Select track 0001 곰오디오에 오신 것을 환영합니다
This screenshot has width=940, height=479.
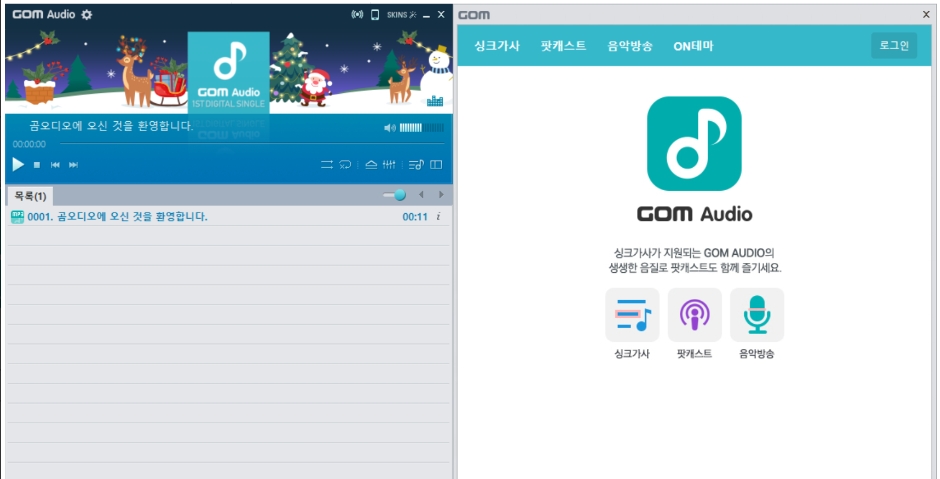click(228, 216)
